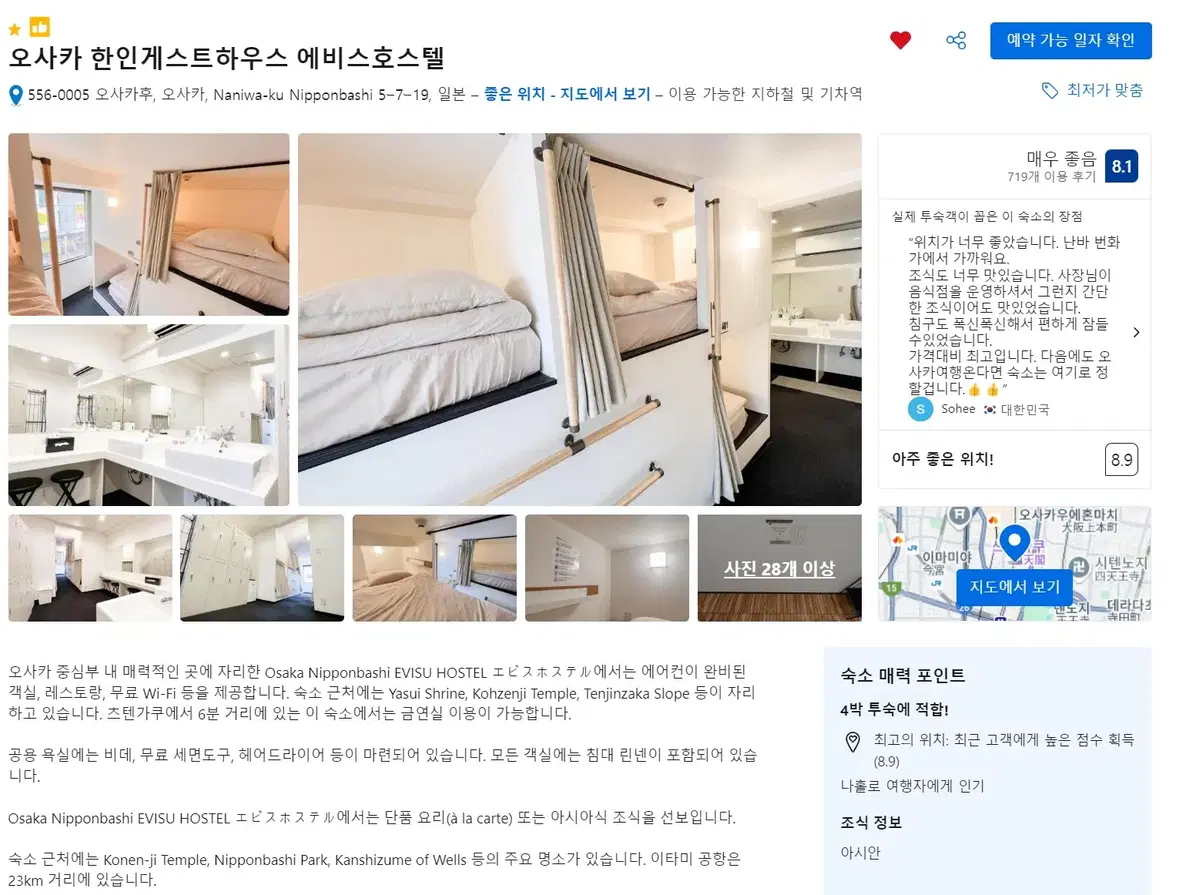Open the large bunk bed main photo

coord(580,320)
